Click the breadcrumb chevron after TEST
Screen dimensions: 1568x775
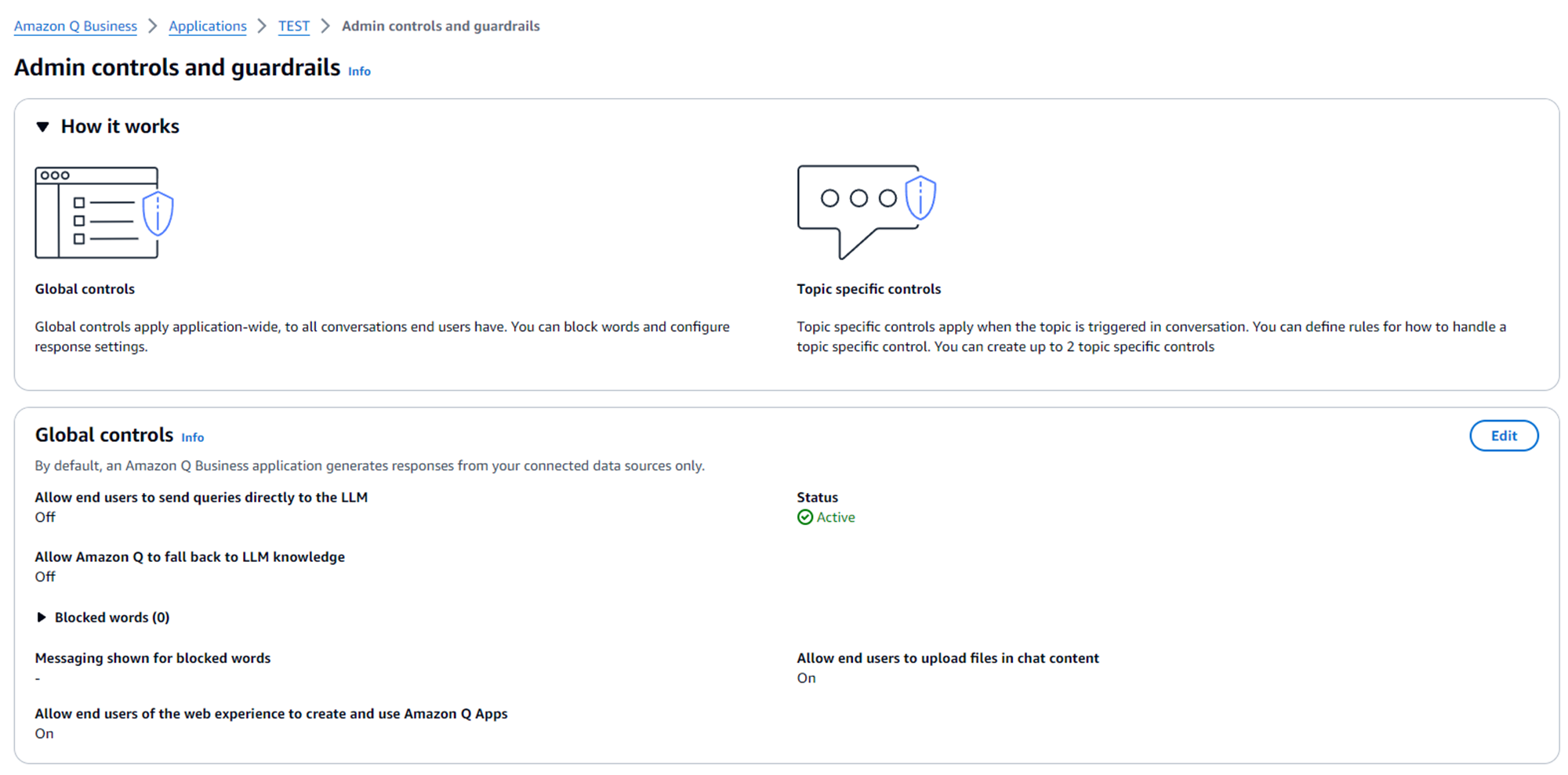tap(325, 26)
